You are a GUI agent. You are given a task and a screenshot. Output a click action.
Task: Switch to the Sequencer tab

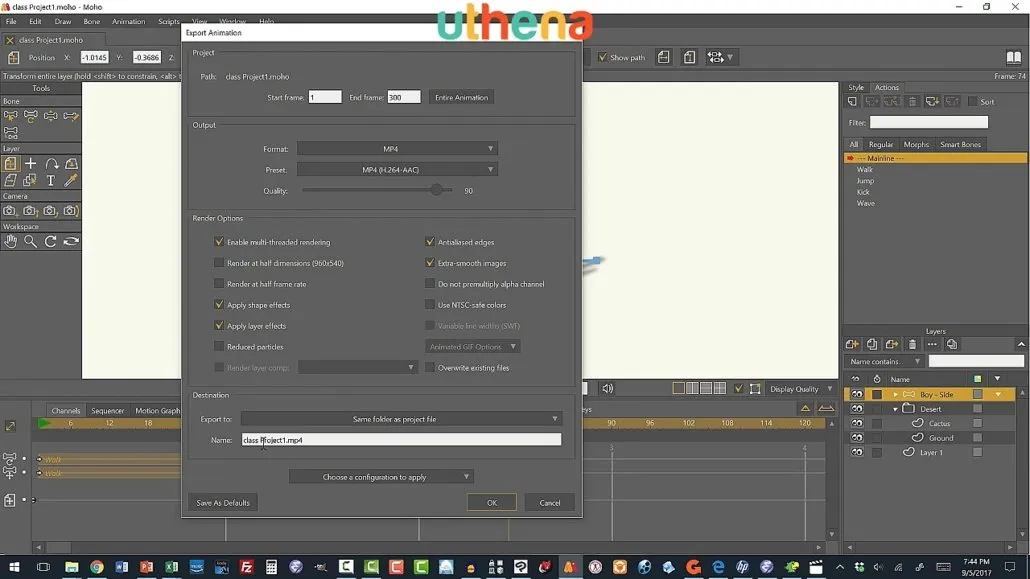click(107, 411)
